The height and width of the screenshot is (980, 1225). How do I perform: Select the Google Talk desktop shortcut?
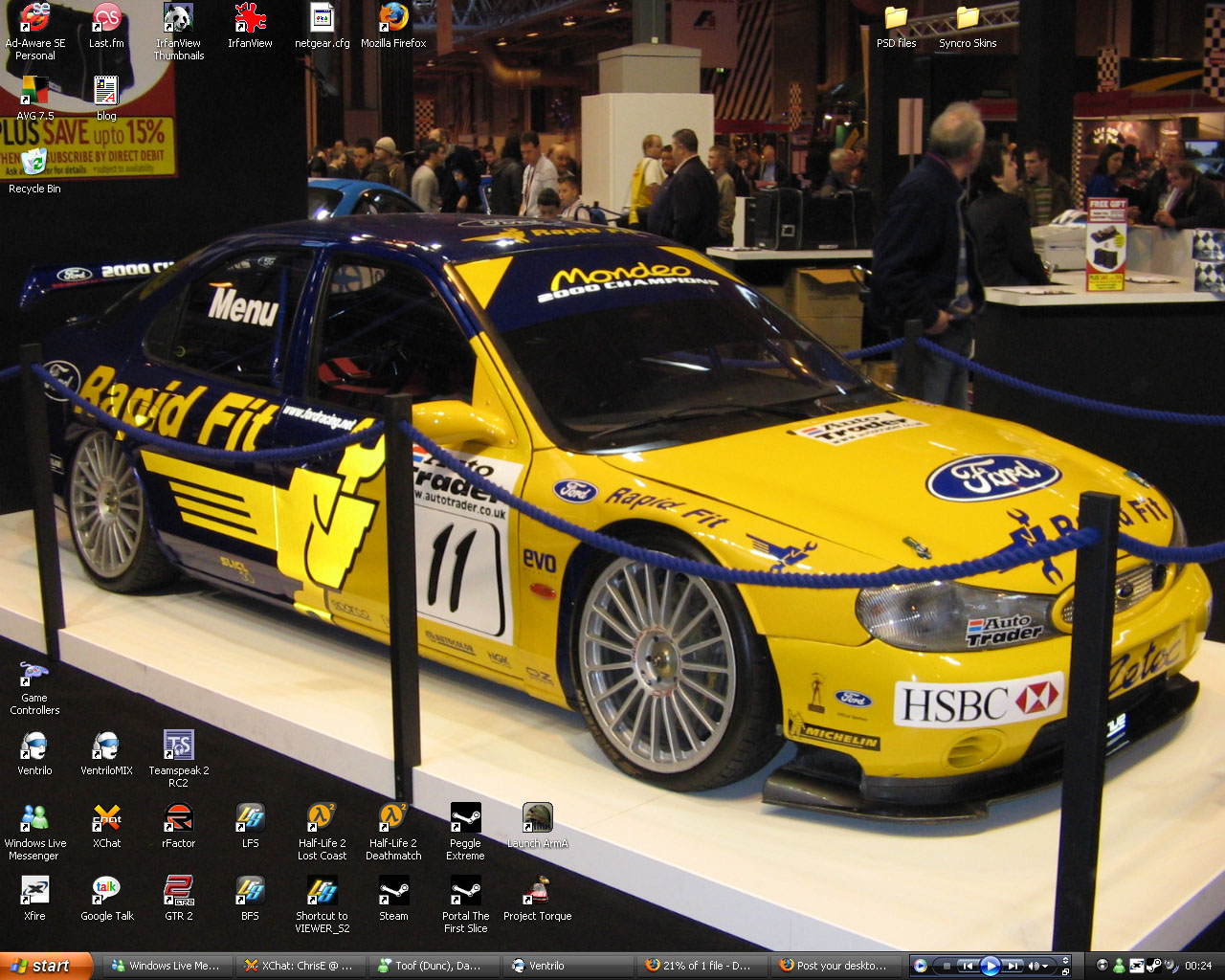click(106, 899)
